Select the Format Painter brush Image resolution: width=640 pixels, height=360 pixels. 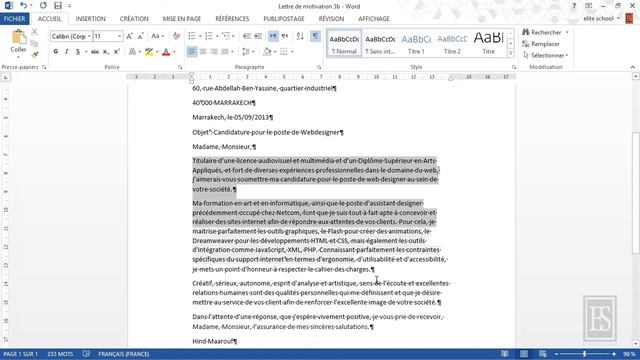[x=35, y=54]
